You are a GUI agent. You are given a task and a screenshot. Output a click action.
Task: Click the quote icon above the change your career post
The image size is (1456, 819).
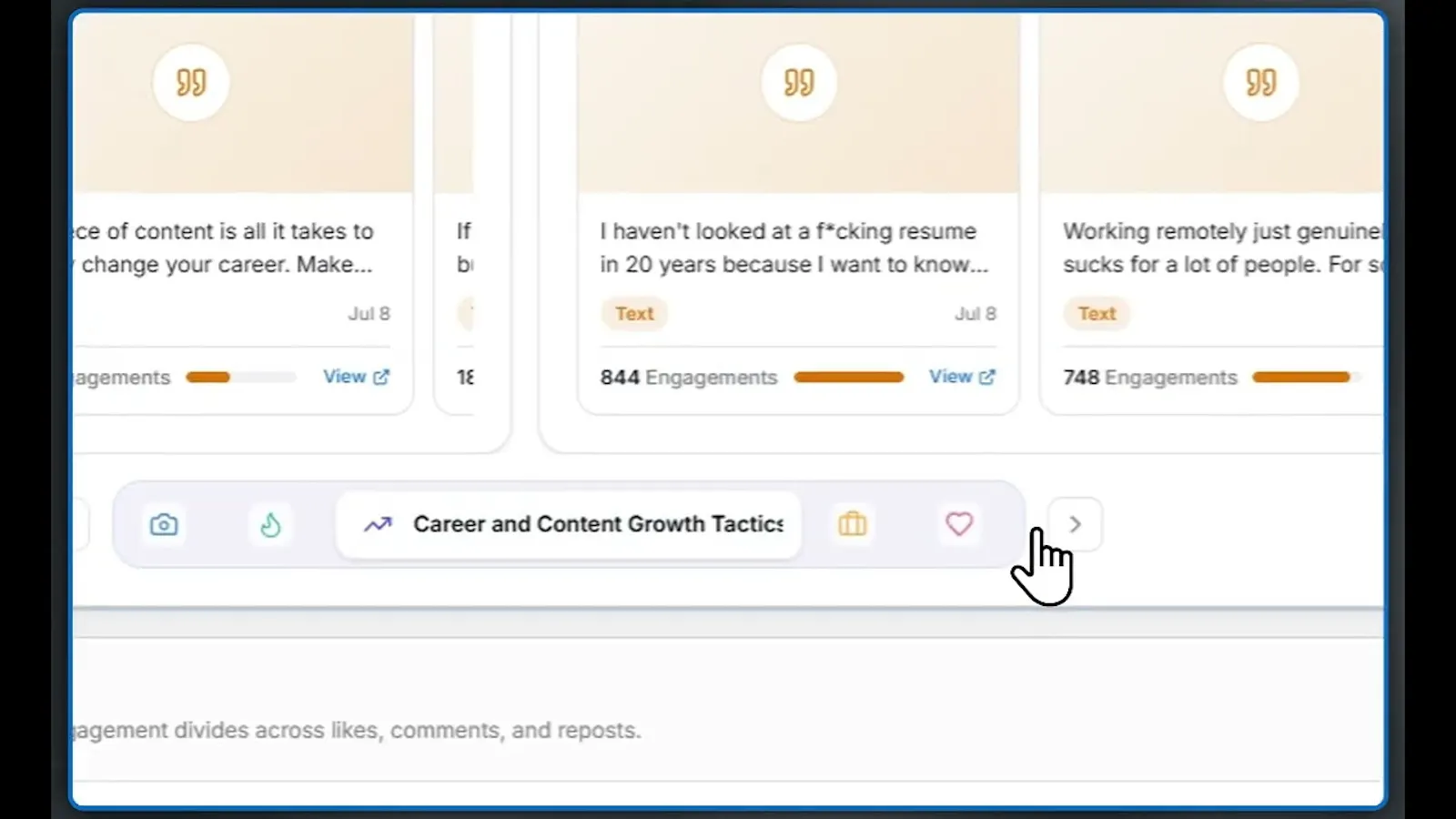(191, 83)
